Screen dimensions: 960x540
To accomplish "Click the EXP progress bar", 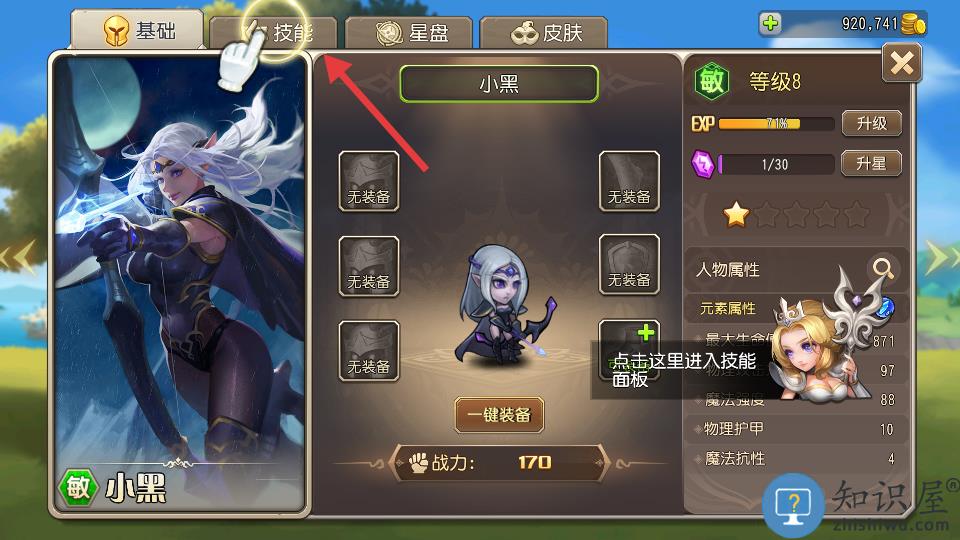I will 776,124.
